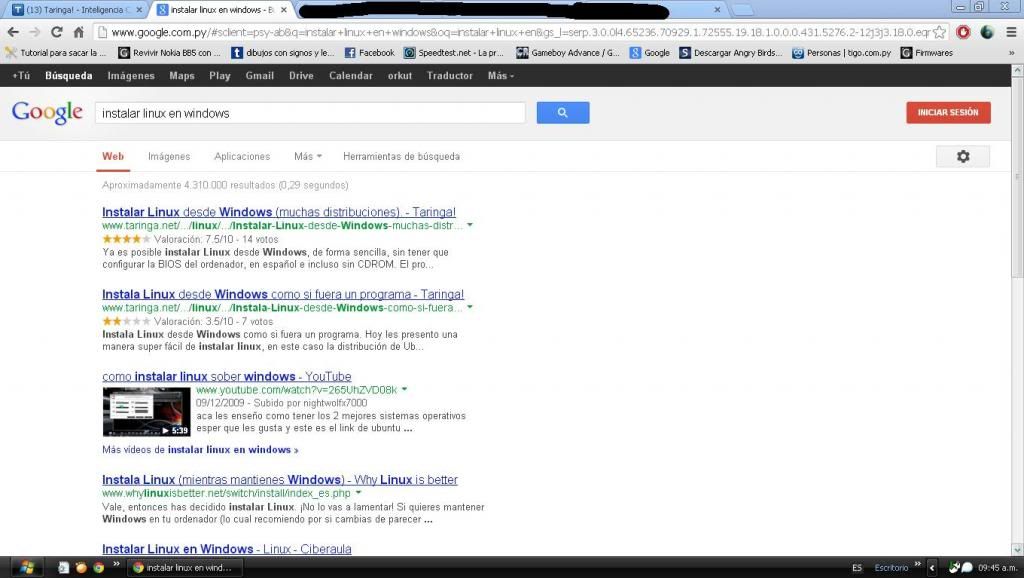Open the dibujos con signos bookmark
The width and height of the screenshot is (1024, 578).
pos(283,53)
